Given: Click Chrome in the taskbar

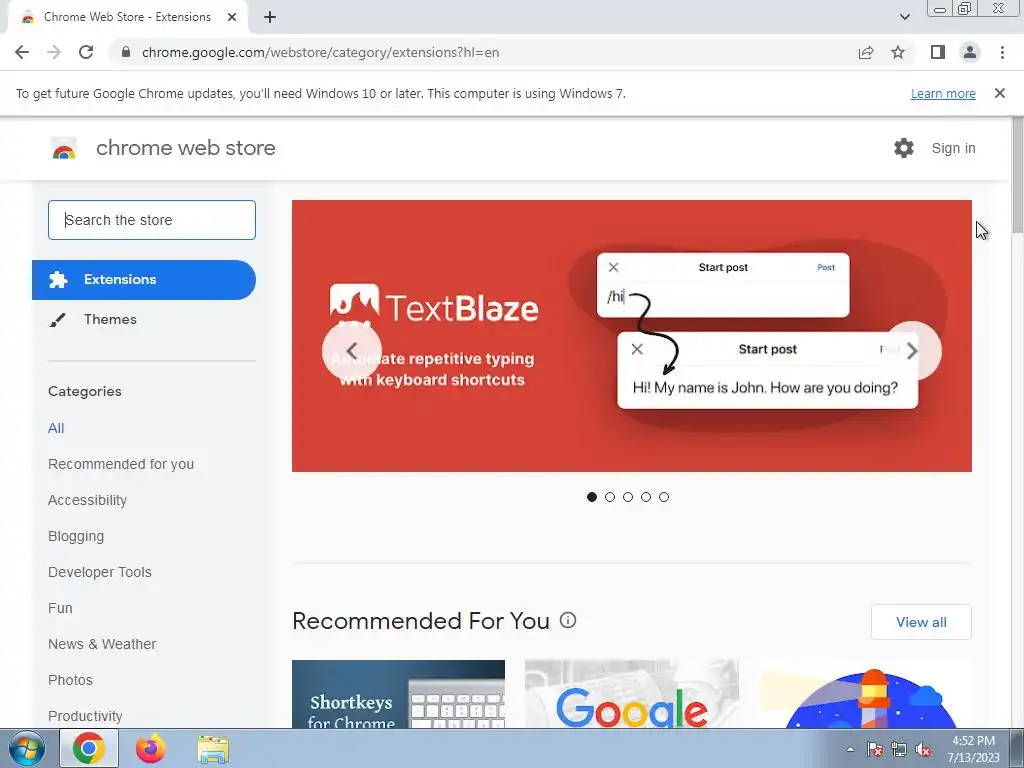Looking at the screenshot, I should click(89, 748).
